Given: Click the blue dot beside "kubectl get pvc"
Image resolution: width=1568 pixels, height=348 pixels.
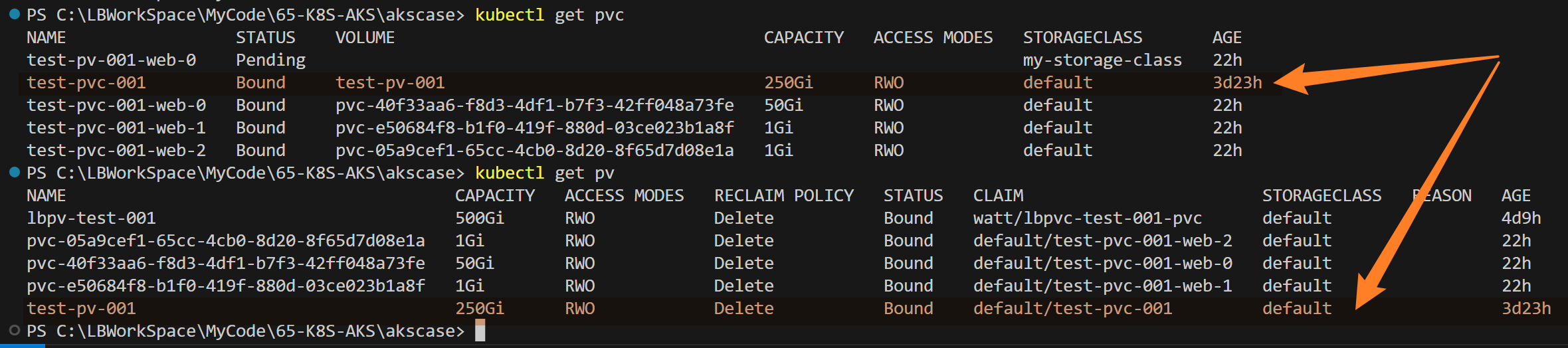Looking at the screenshot, I should pyautogui.click(x=15, y=14).
